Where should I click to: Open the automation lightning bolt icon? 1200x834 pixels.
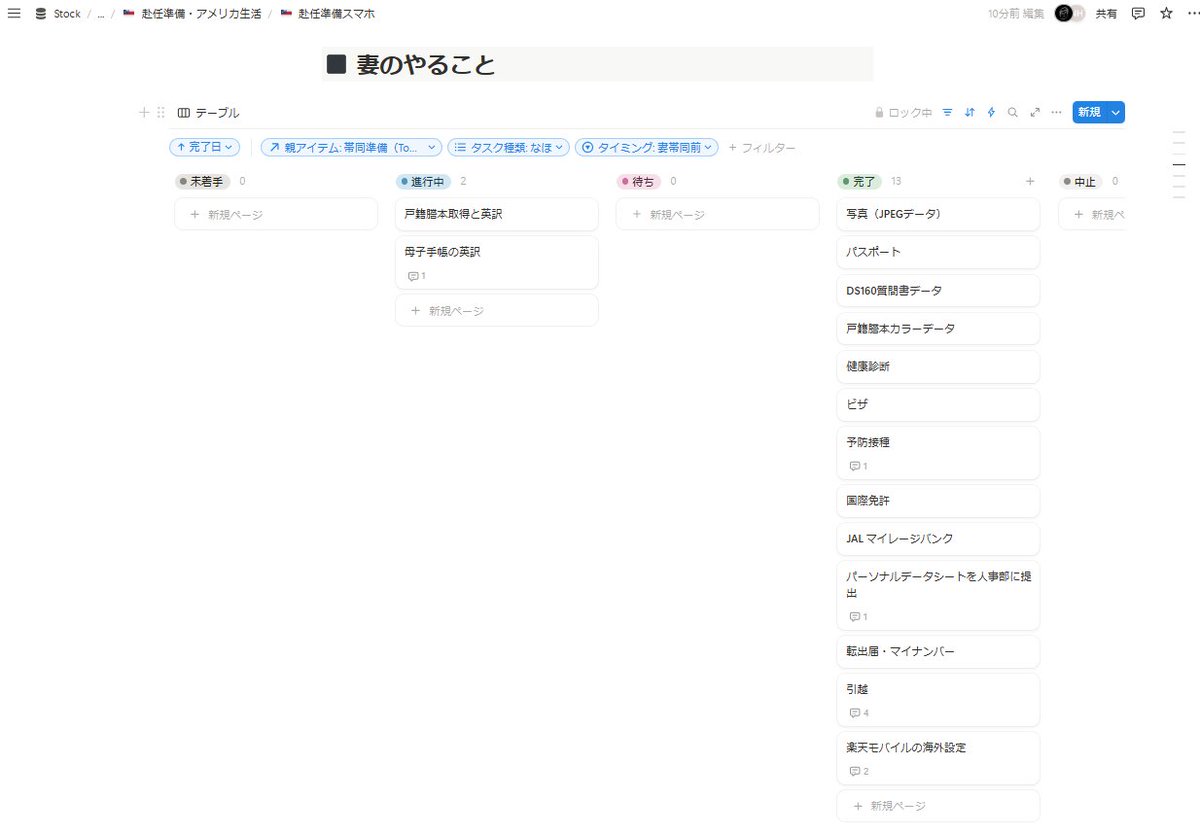point(991,113)
